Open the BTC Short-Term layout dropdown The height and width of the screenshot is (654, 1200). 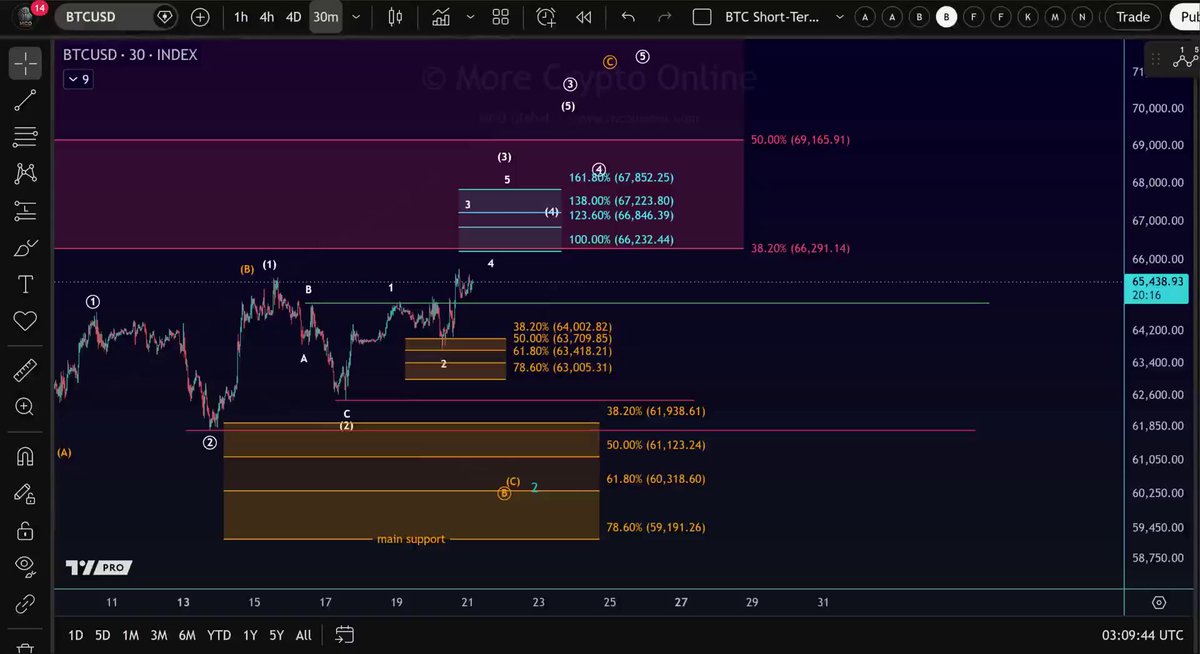tap(840, 17)
